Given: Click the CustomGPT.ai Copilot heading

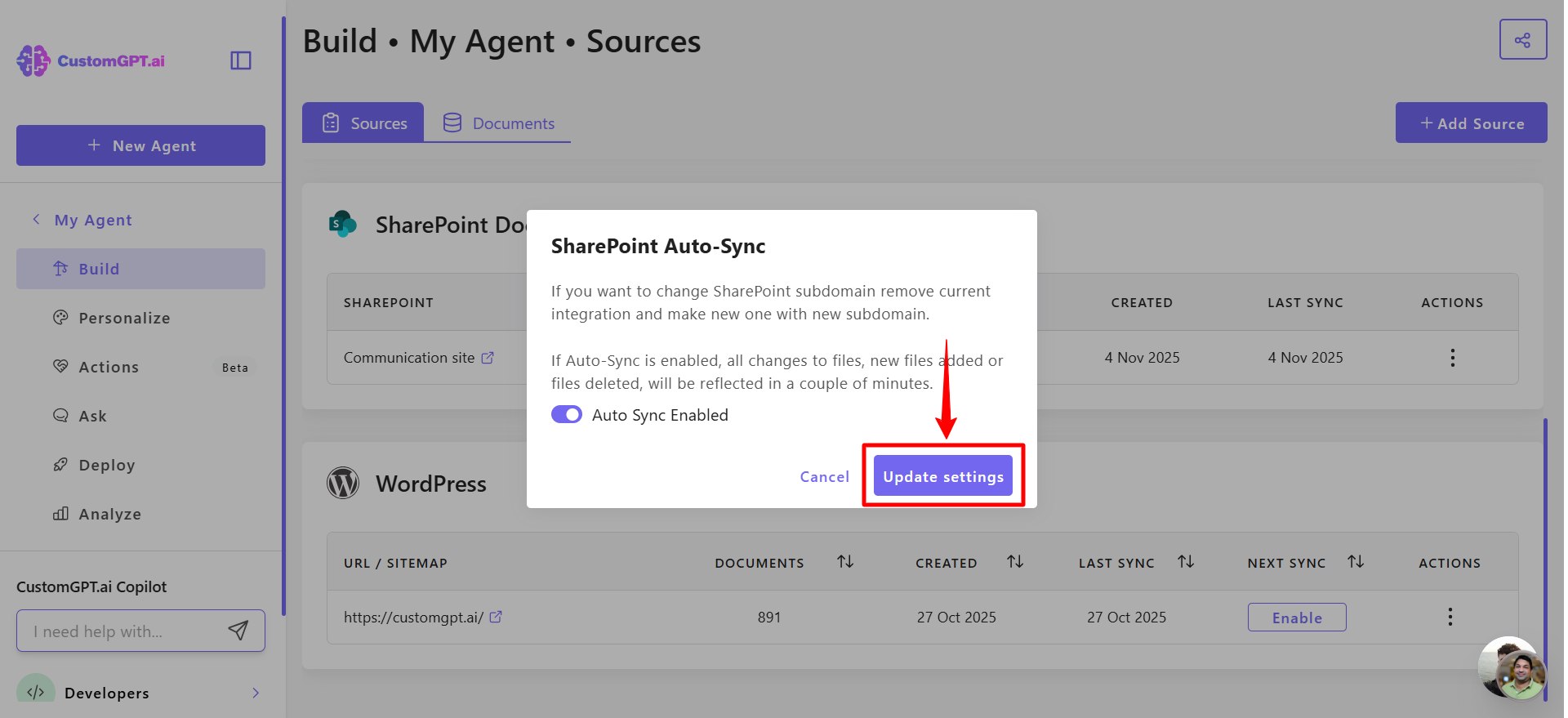Looking at the screenshot, I should (x=91, y=586).
